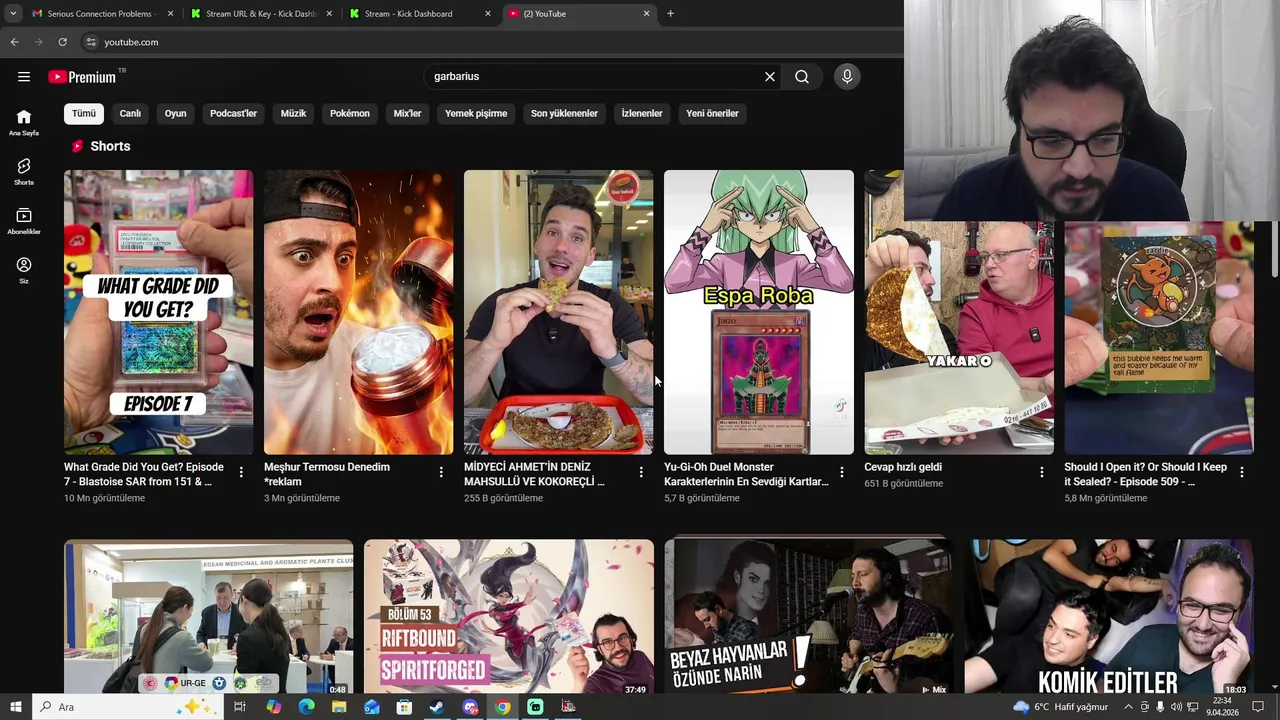Reload the YouTube page
Screen dimensions: 1280x720
click(62, 42)
